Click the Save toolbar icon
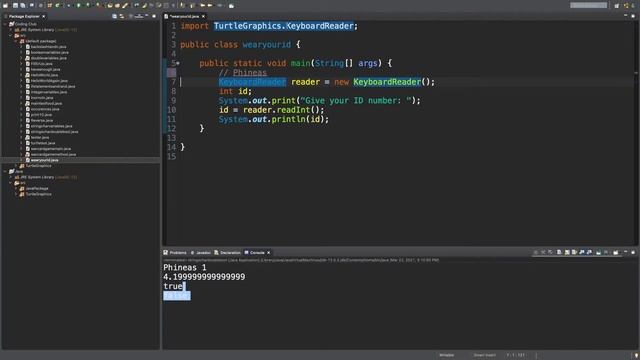The image size is (640, 360). tap(15, 6)
